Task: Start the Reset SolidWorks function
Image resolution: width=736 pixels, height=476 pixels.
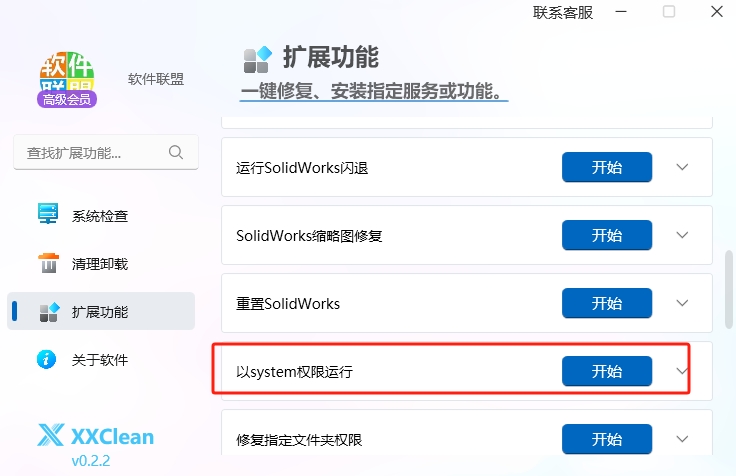Action: pyautogui.click(x=606, y=303)
